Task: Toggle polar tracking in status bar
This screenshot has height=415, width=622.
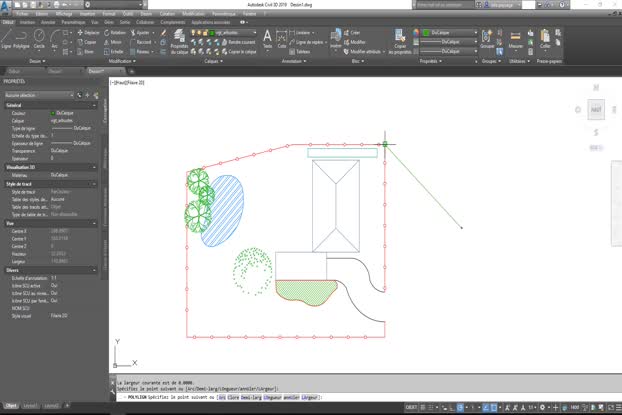Action: pos(460,407)
